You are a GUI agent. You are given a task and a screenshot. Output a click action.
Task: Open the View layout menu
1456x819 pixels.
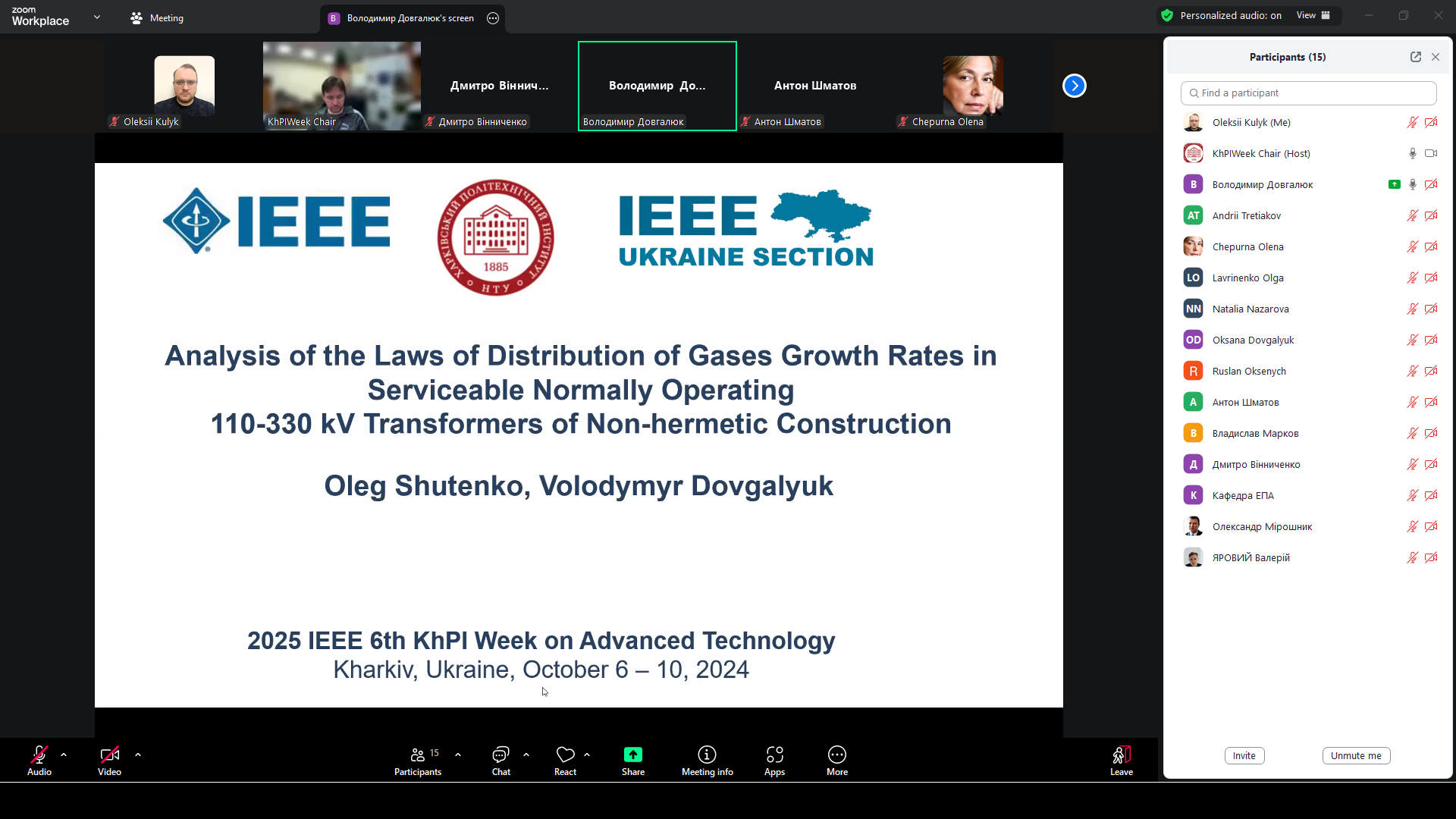pos(1313,15)
